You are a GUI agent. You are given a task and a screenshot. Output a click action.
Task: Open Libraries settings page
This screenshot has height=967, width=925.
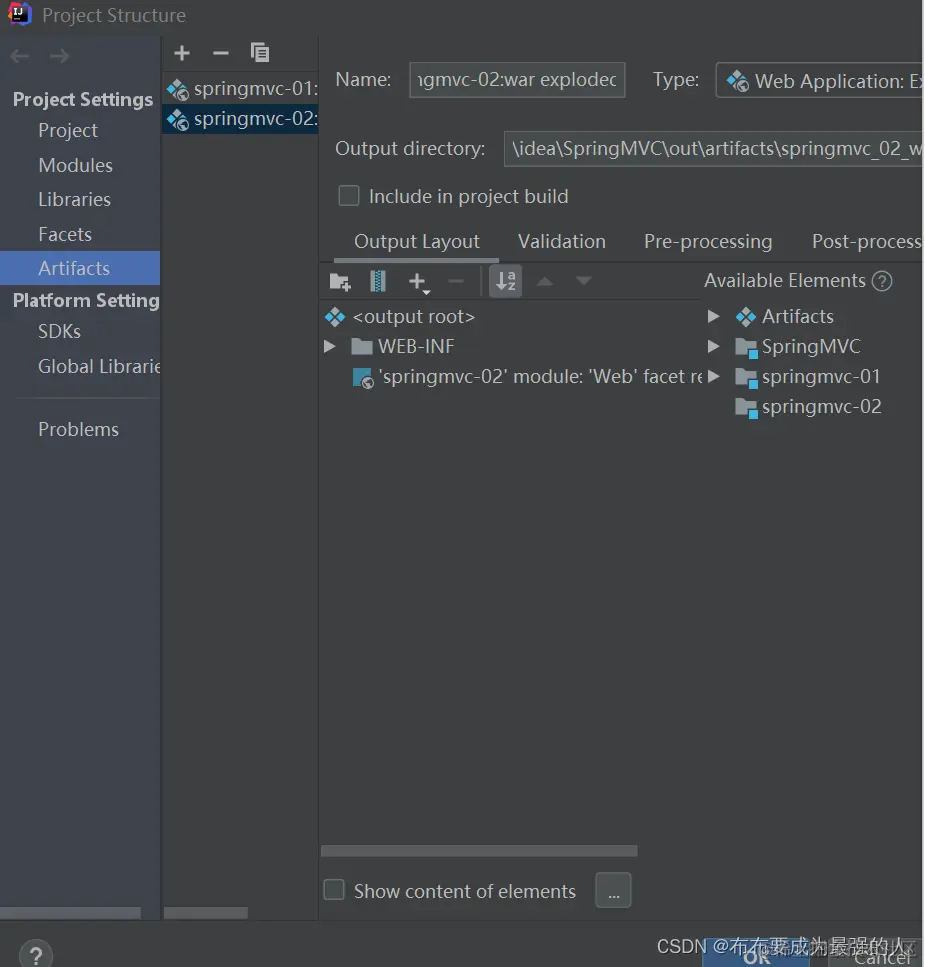pyautogui.click(x=75, y=200)
